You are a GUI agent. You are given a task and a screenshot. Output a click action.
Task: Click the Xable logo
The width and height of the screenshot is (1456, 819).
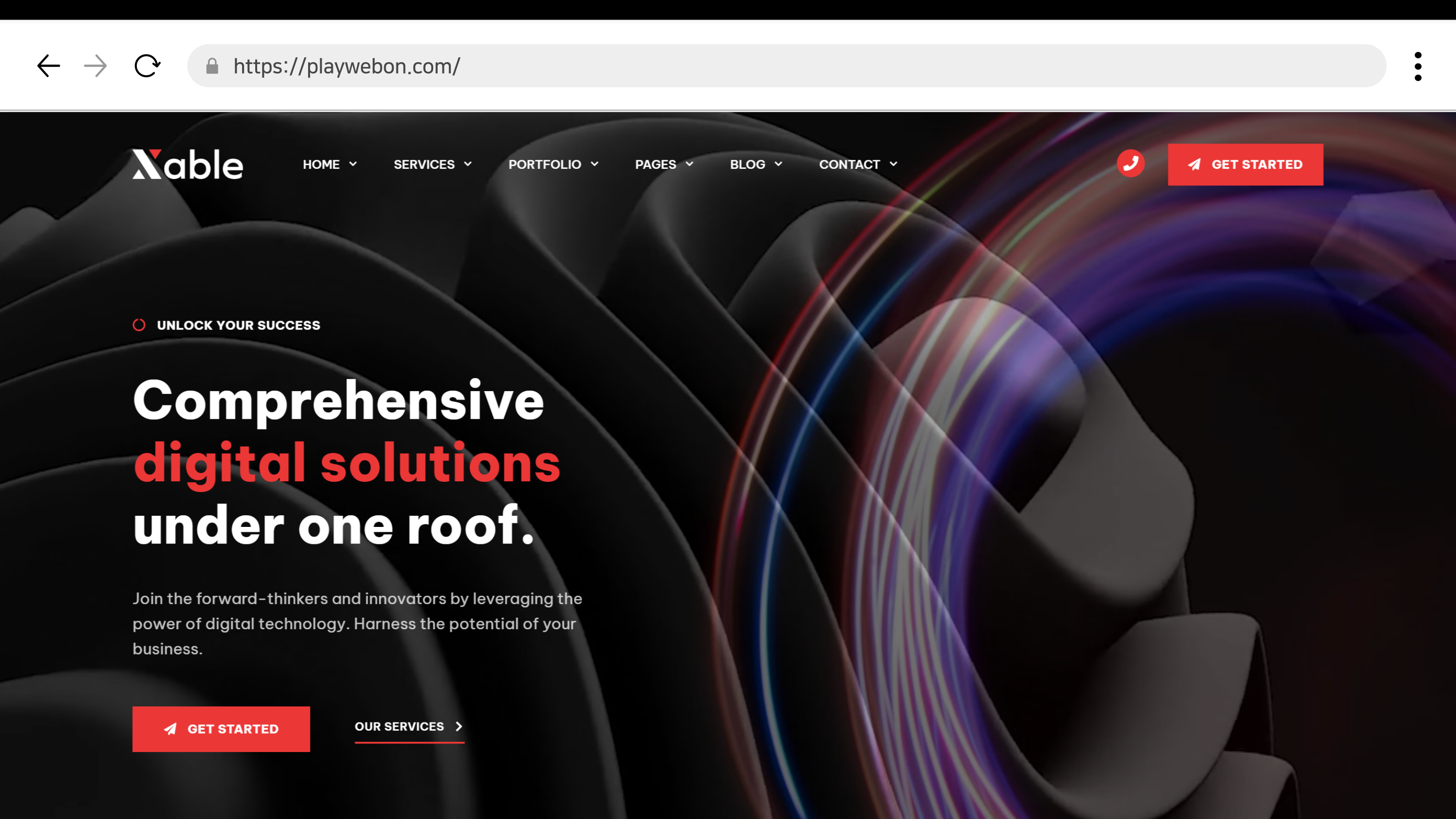[x=188, y=164]
